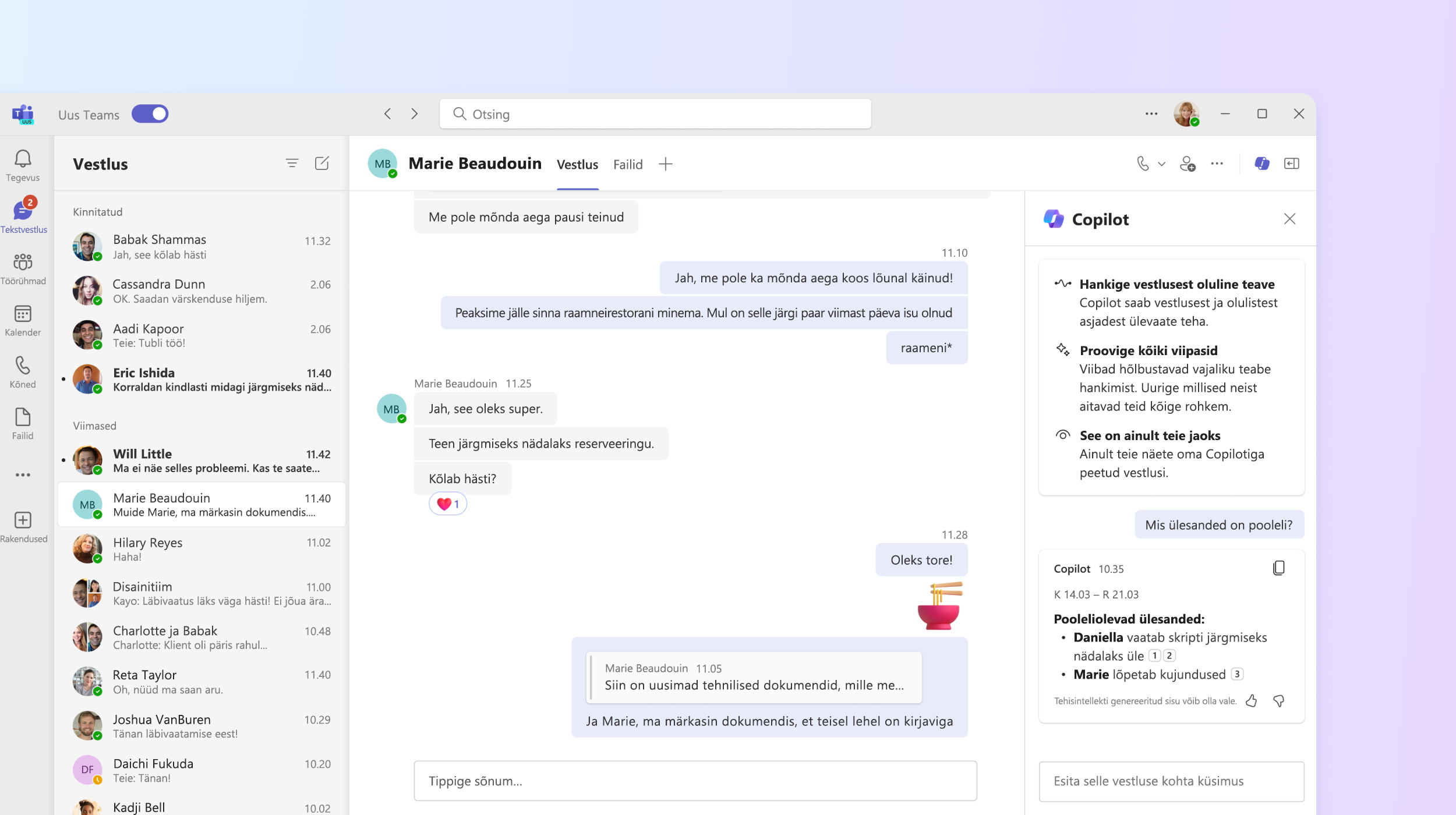Close the Copilot panel
The image size is (1456, 815).
[1289, 219]
